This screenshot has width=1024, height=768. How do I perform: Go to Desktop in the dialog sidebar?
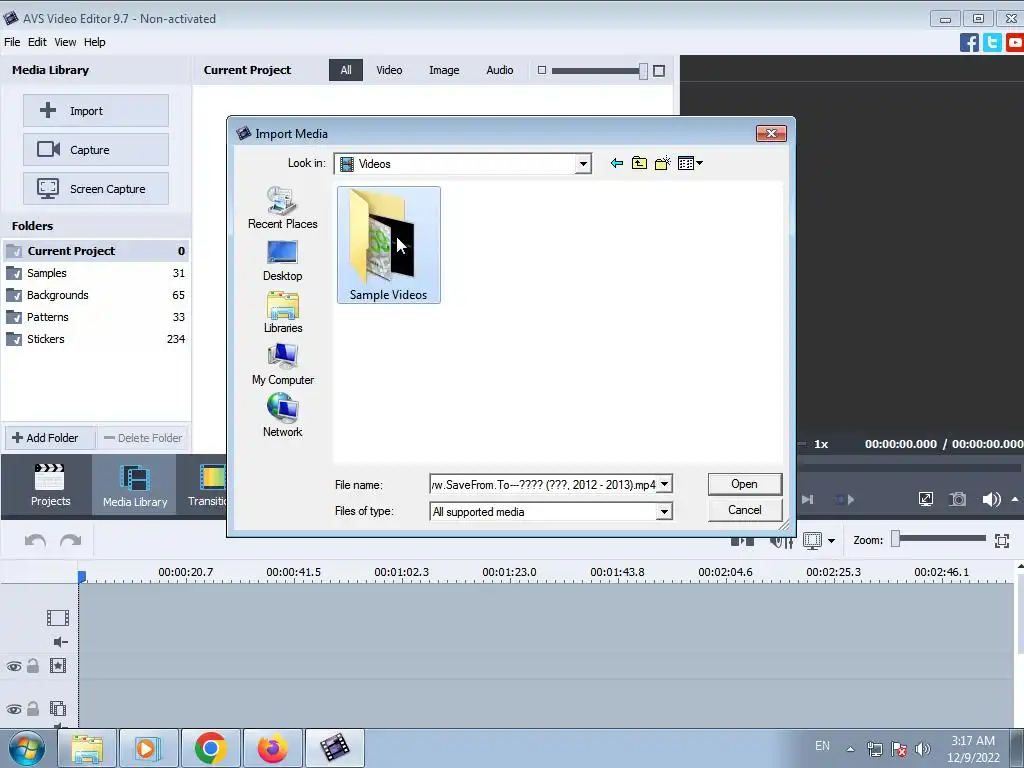point(283,261)
